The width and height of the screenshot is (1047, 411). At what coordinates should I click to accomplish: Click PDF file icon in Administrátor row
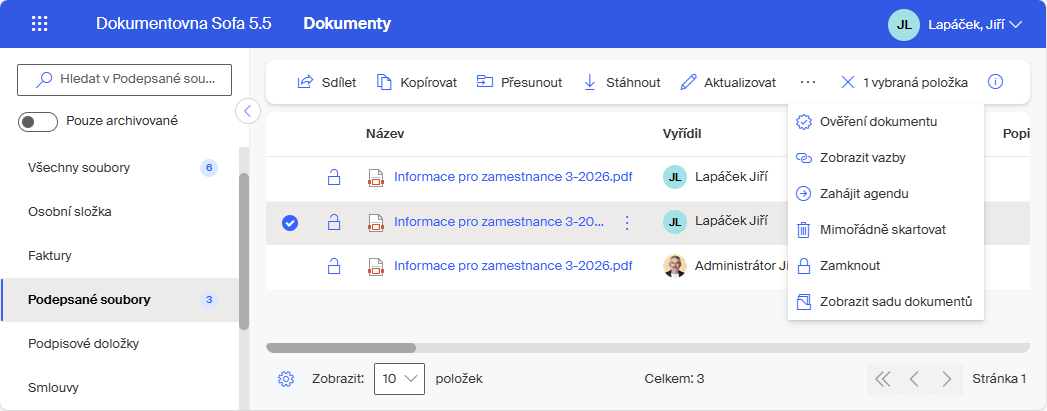point(376,267)
